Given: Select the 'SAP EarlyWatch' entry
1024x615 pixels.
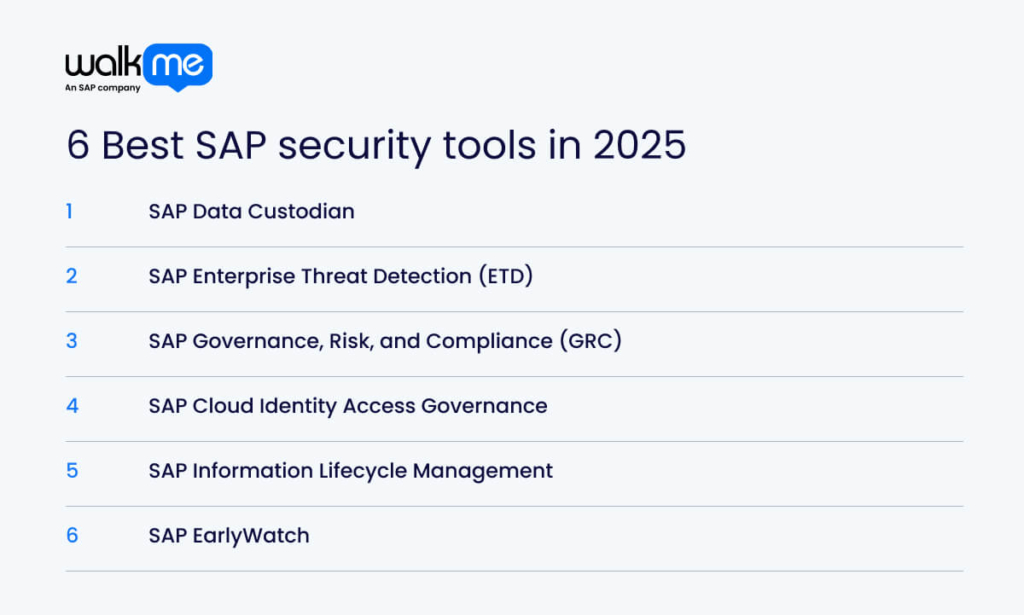Looking at the screenshot, I should tap(229, 536).
